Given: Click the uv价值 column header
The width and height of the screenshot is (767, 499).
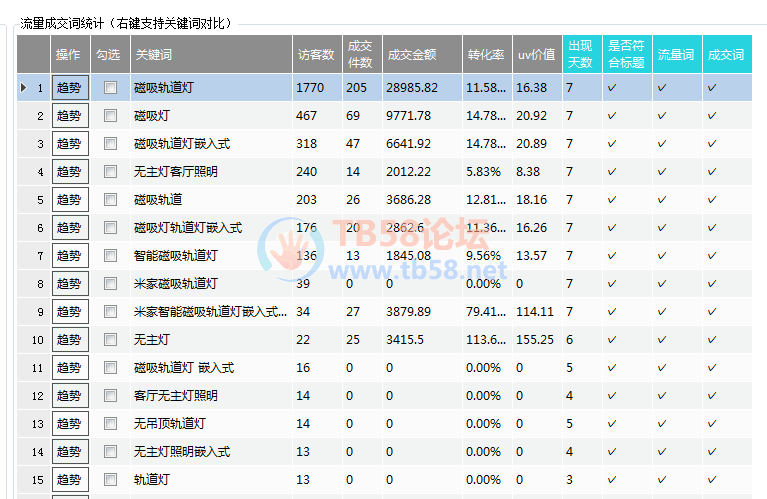Looking at the screenshot, I should pyautogui.click(x=535, y=54).
